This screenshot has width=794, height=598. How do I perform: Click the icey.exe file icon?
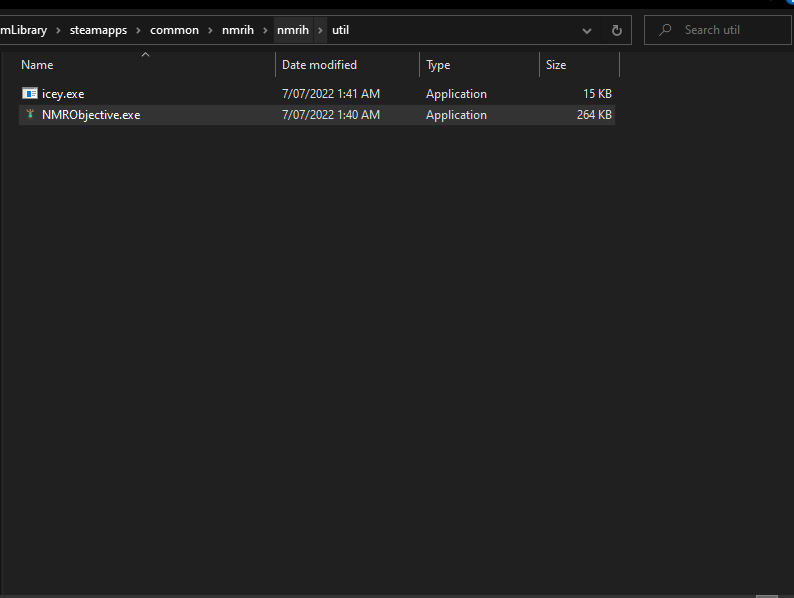[30, 94]
